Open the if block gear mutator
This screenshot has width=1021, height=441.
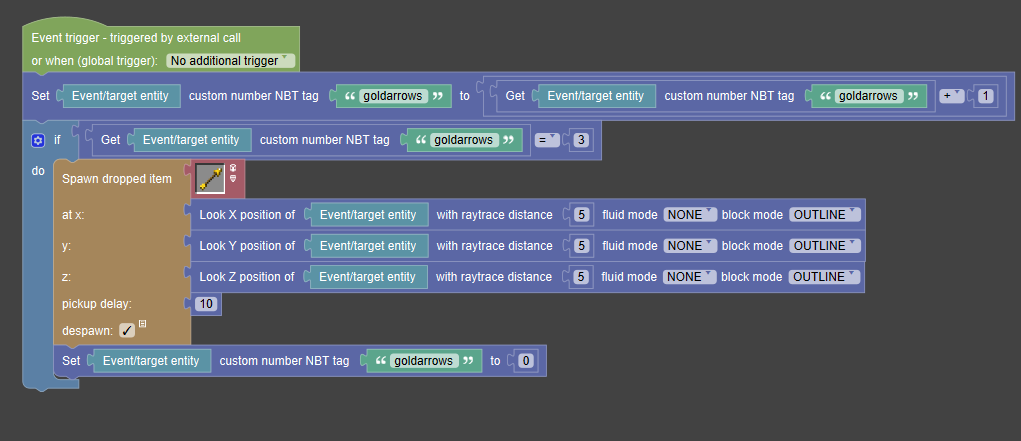coord(38,140)
